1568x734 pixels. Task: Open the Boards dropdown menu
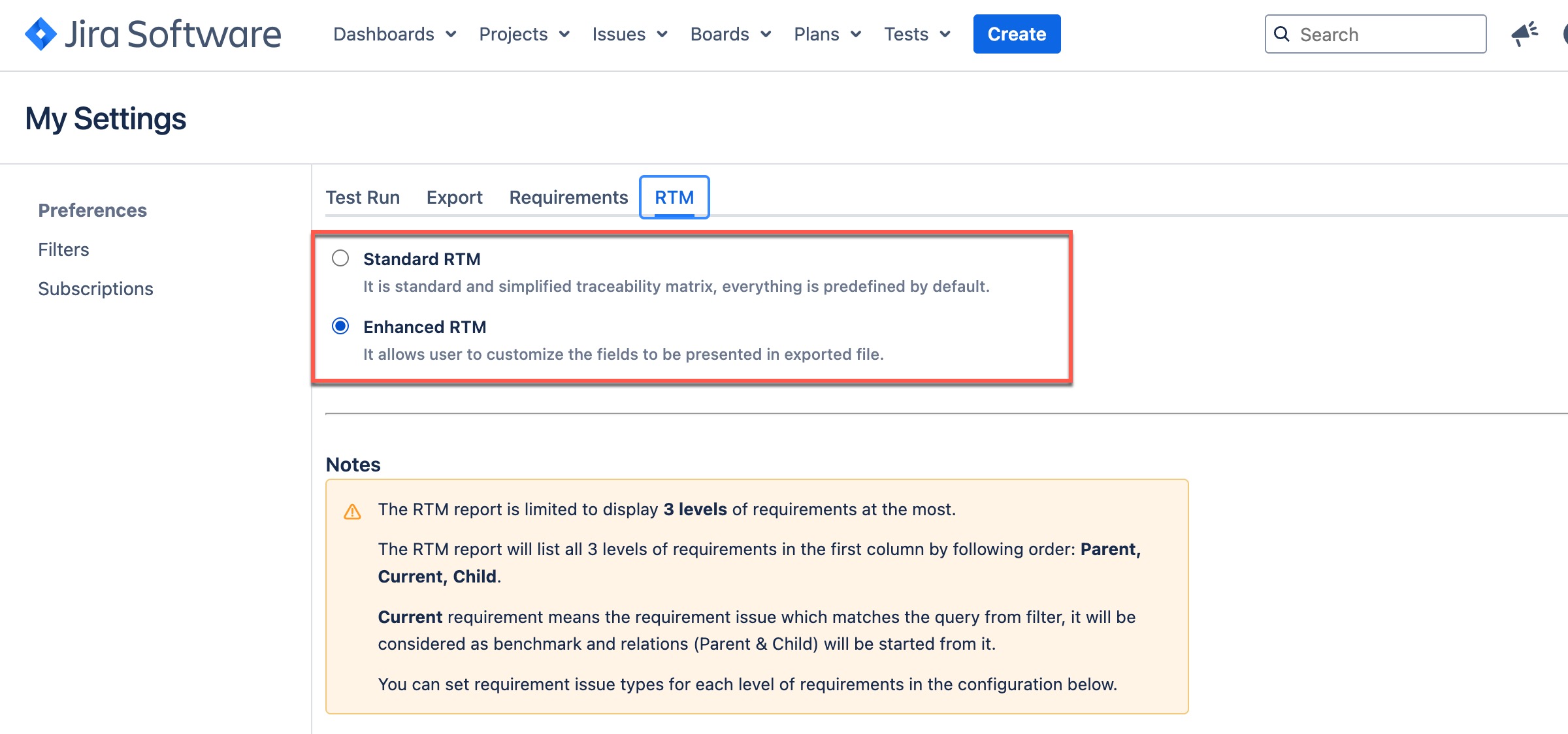(x=731, y=34)
